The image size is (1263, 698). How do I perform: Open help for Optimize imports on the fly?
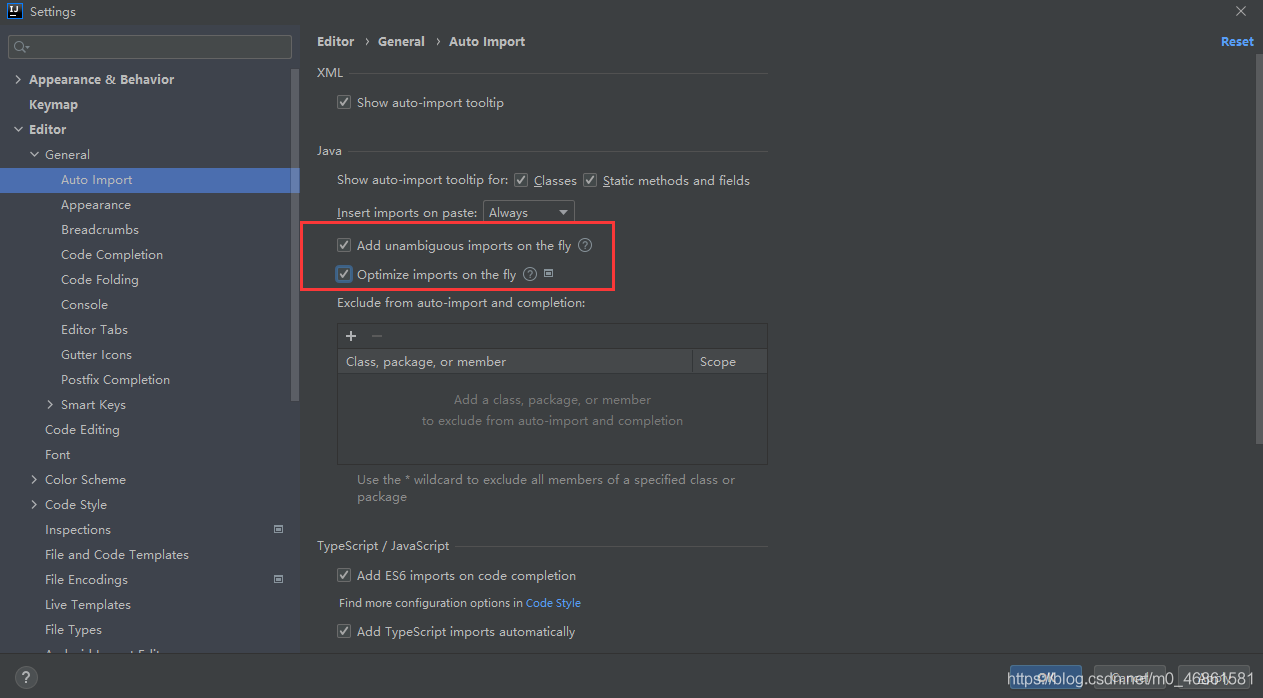530,274
